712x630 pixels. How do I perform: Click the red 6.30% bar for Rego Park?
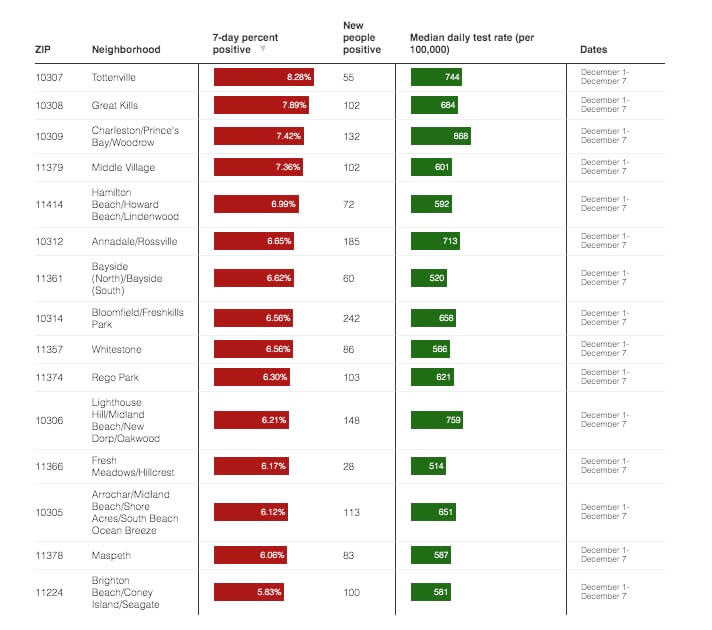(252, 377)
